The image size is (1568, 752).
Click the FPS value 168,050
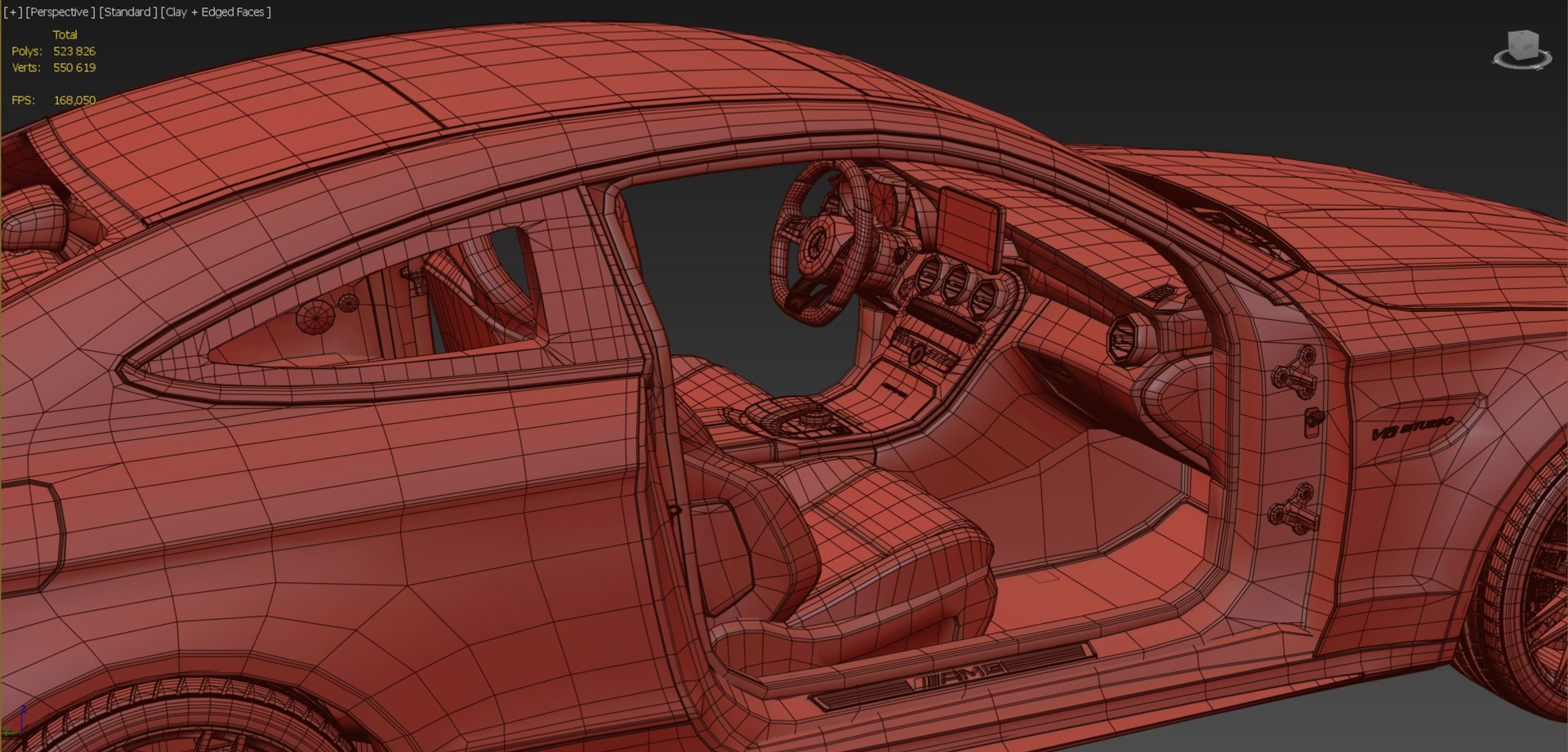[x=74, y=100]
